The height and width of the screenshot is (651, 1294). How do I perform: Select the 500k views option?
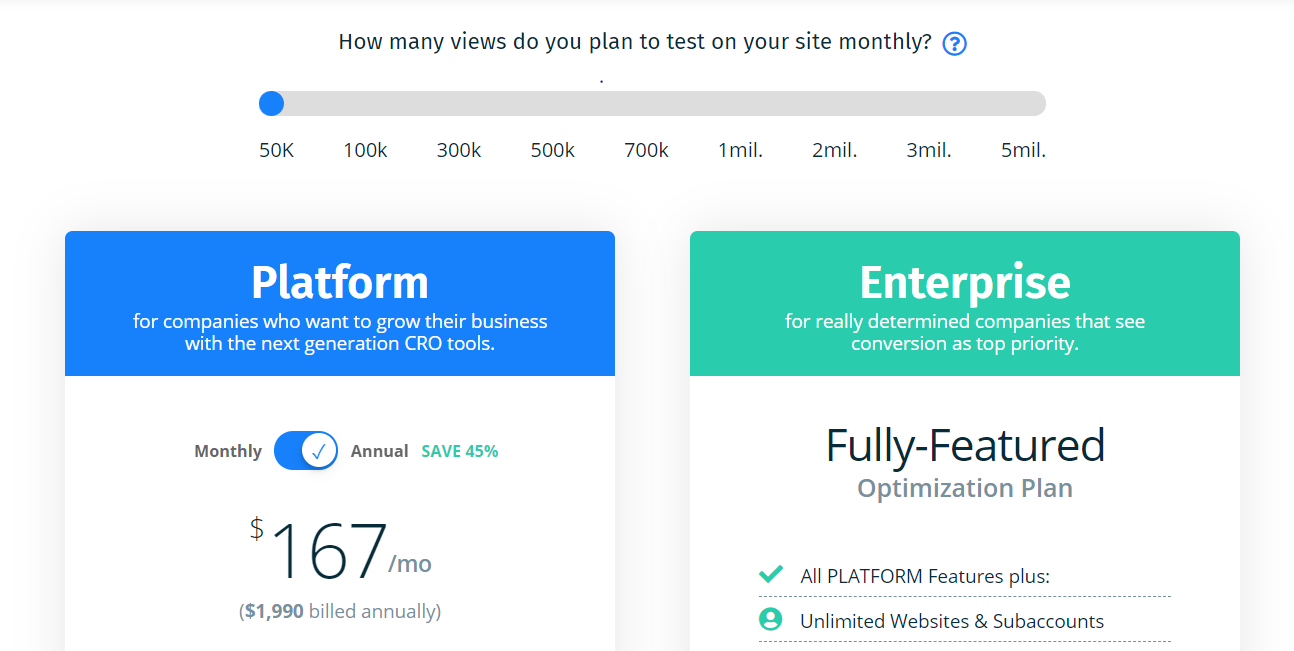[552, 149]
